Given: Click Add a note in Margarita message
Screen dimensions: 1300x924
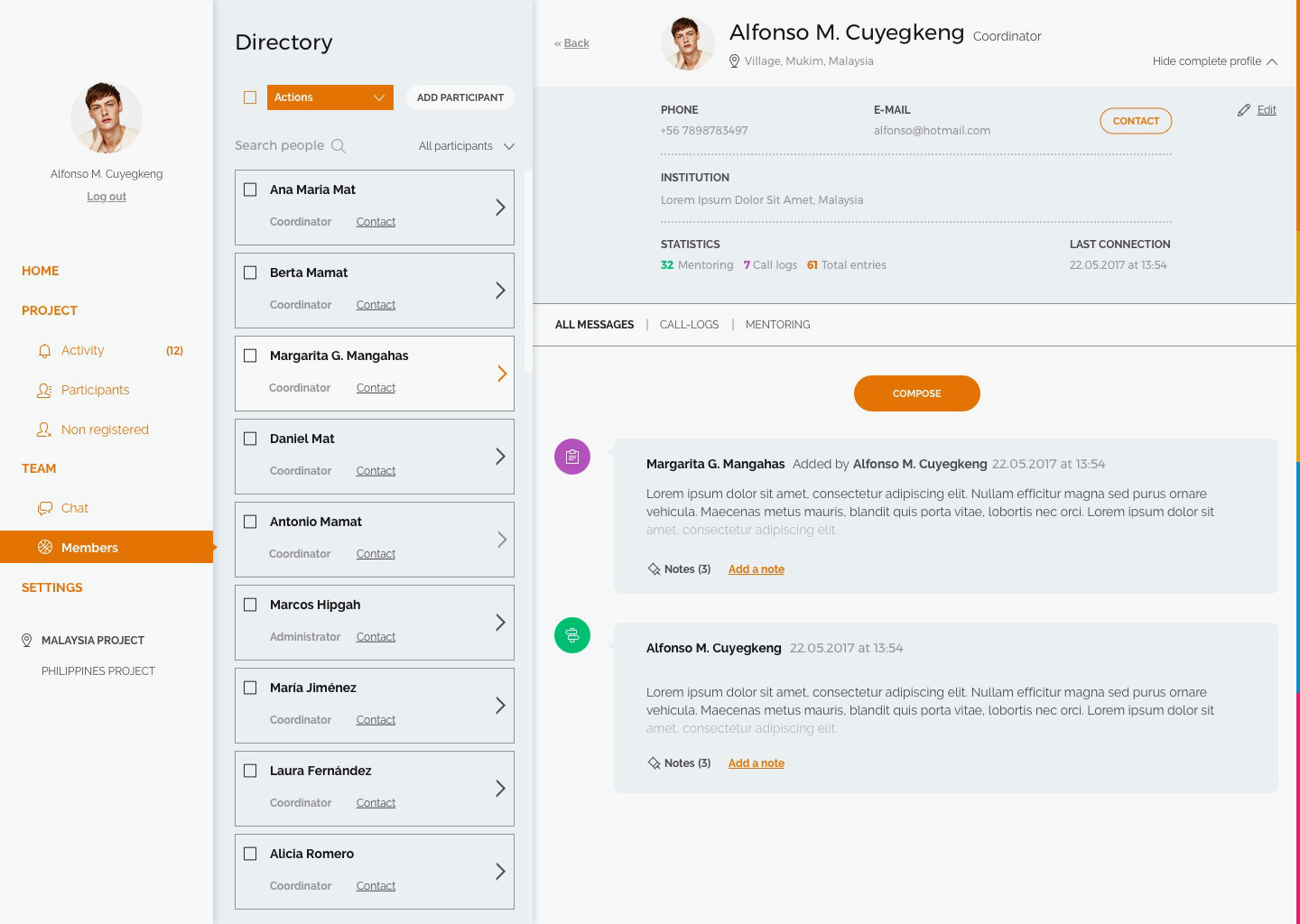Looking at the screenshot, I should pyautogui.click(x=757, y=569).
